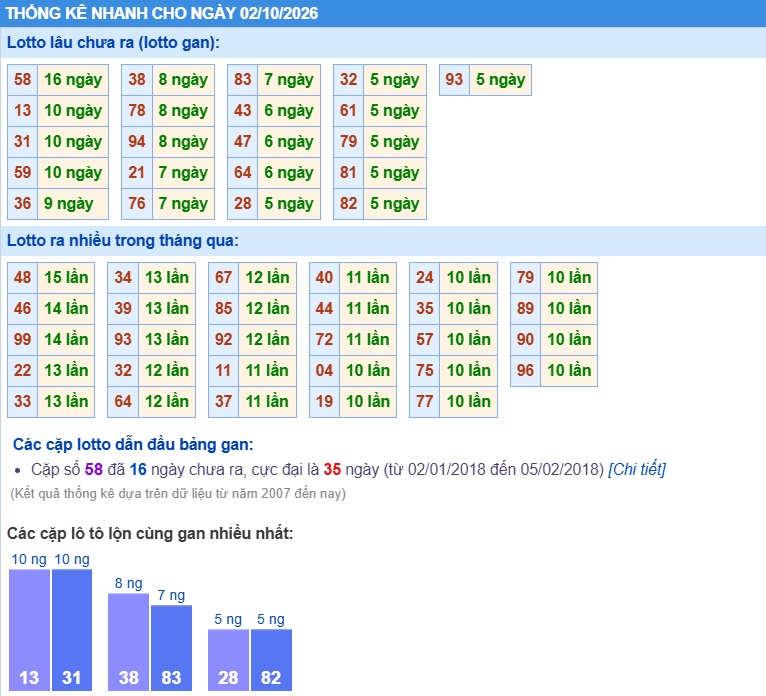
Task: Click the '15 lần' cell
Action: tap(66, 278)
